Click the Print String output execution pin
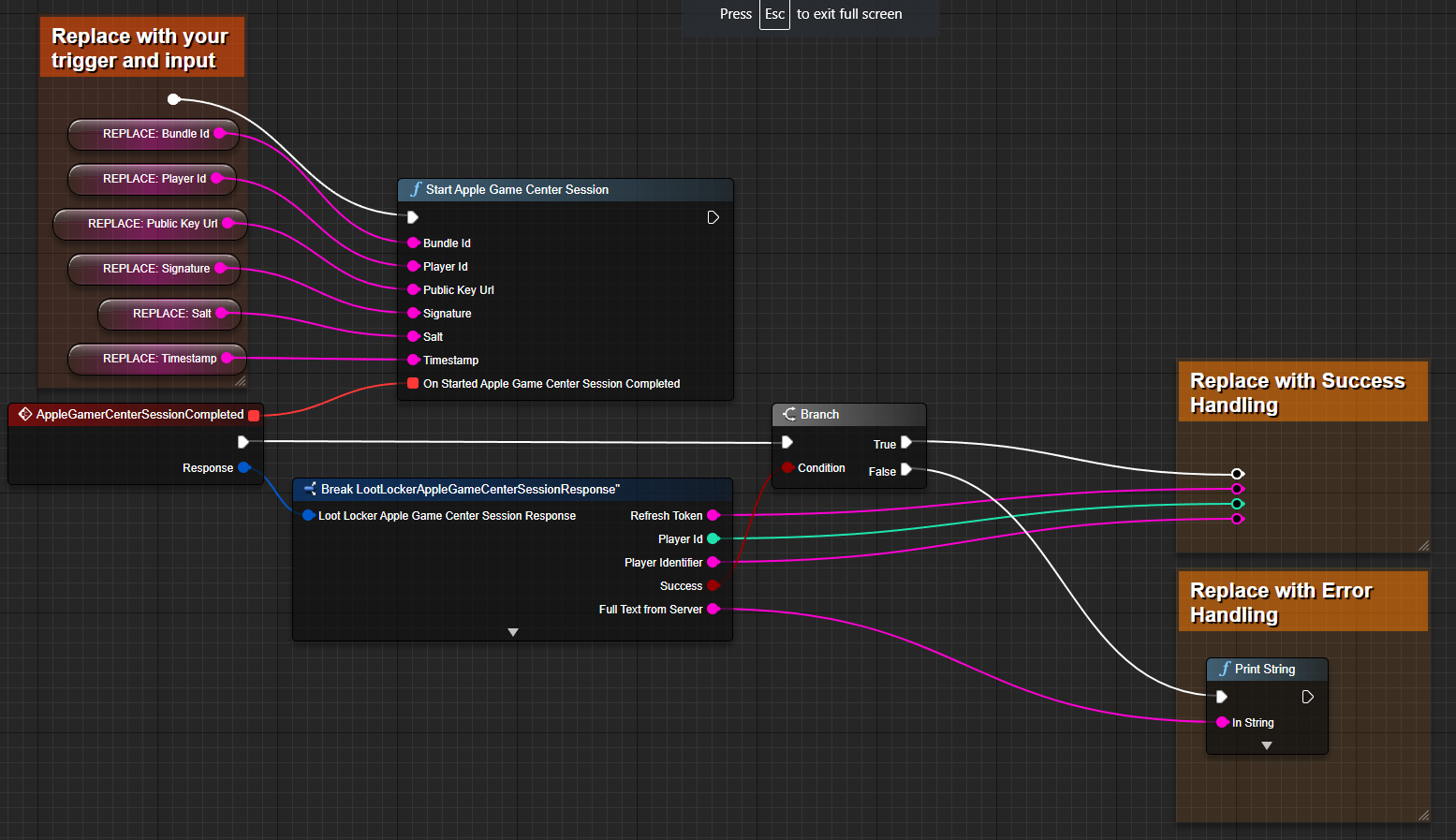 (1307, 697)
